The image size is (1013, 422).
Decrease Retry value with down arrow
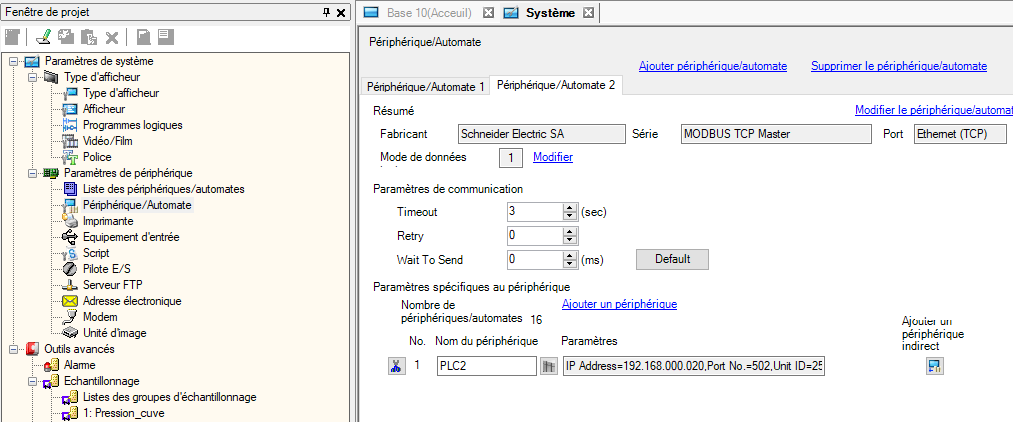tap(569, 239)
